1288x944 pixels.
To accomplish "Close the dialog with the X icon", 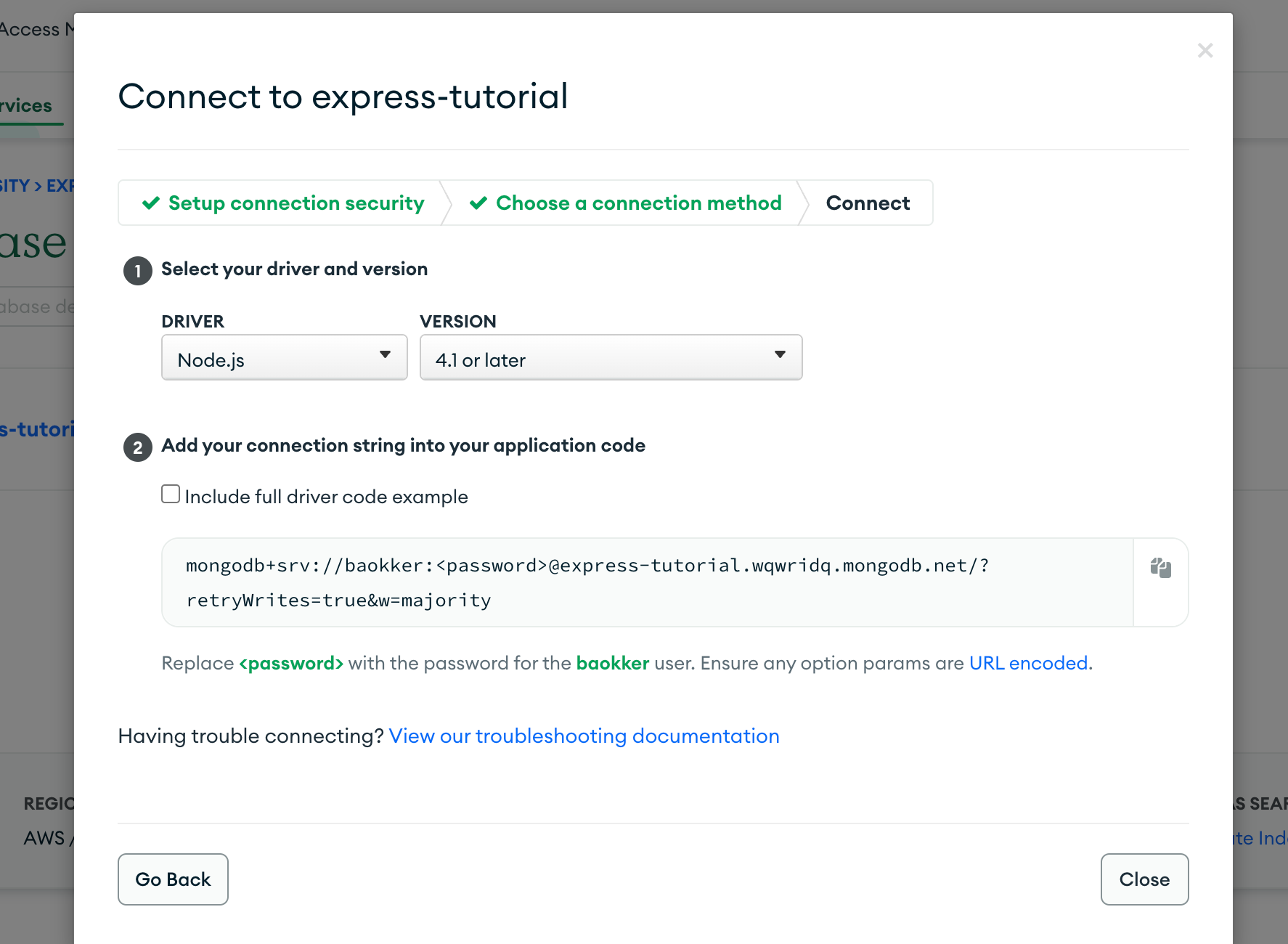I will point(1205,50).
